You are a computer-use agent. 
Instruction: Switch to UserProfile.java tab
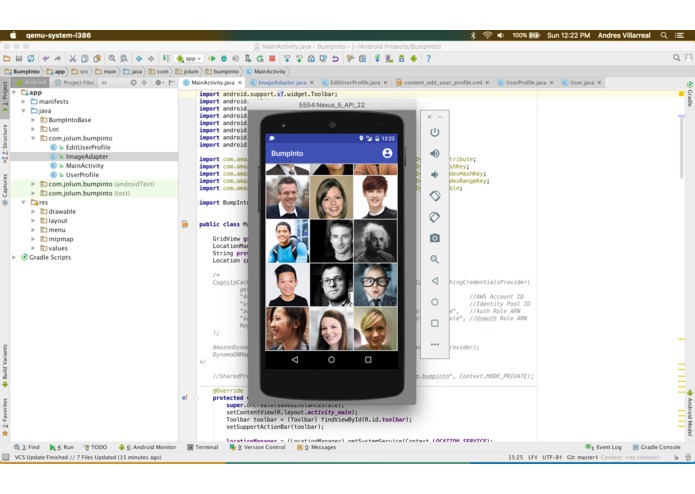pyautogui.click(x=526, y=82)
